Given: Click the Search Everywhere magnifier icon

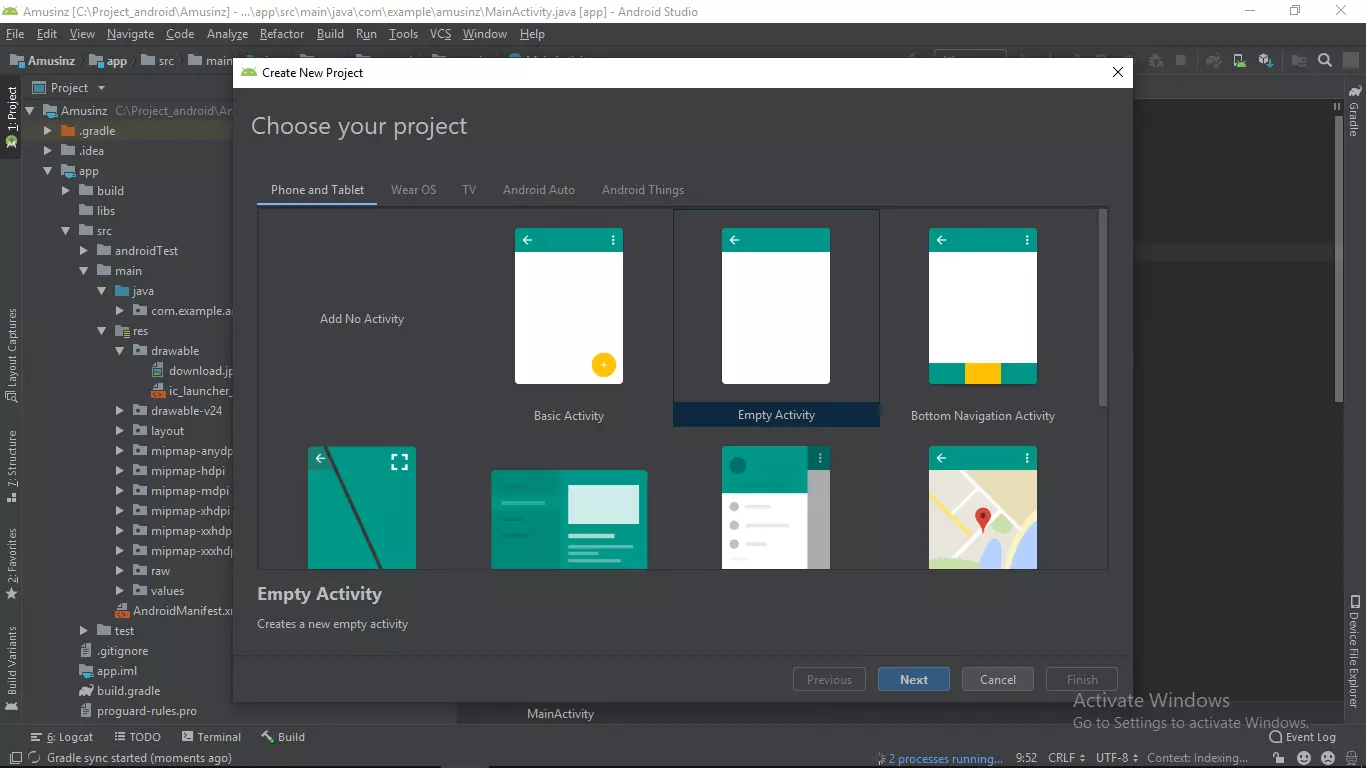Looking at the screenshot, I should click(1325, 60).
